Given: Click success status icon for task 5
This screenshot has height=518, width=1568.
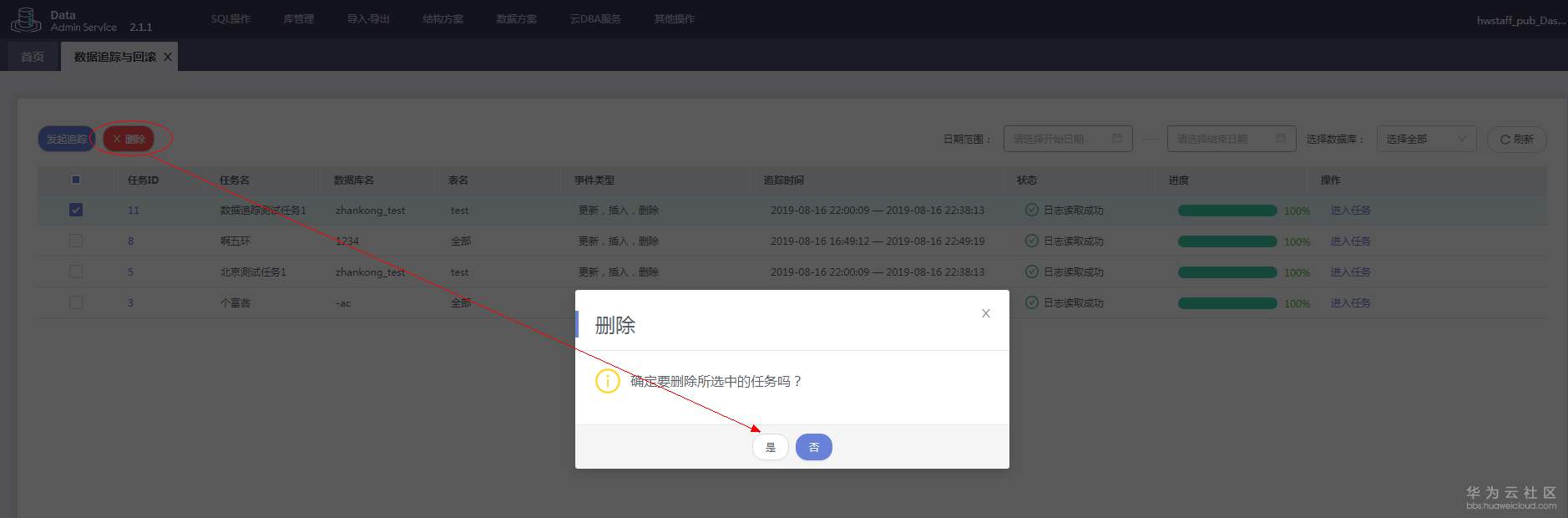Looking at the screenshot, I should [1031, 272].
